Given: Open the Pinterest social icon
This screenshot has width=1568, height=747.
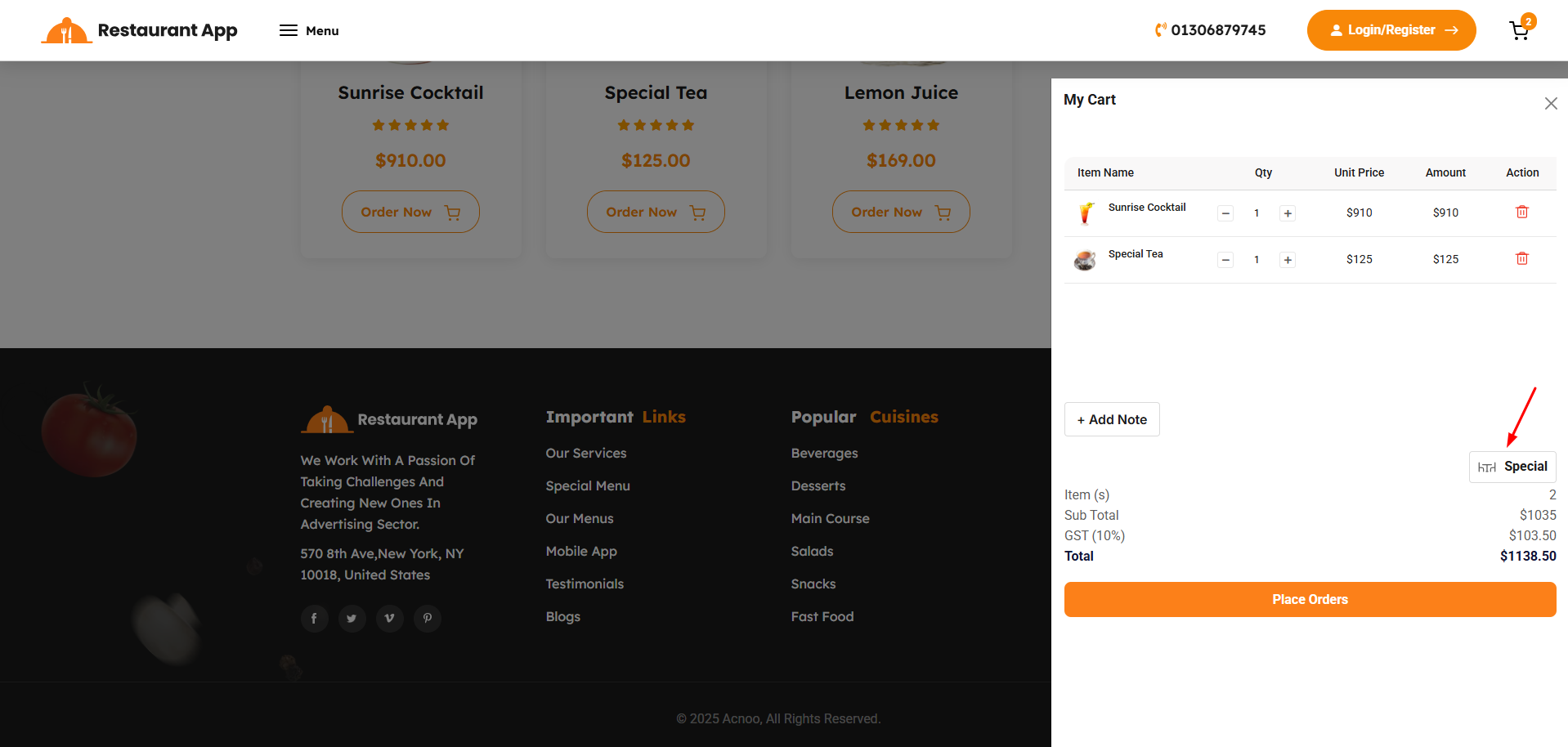Looking at the screenshot, I should 427,619.
